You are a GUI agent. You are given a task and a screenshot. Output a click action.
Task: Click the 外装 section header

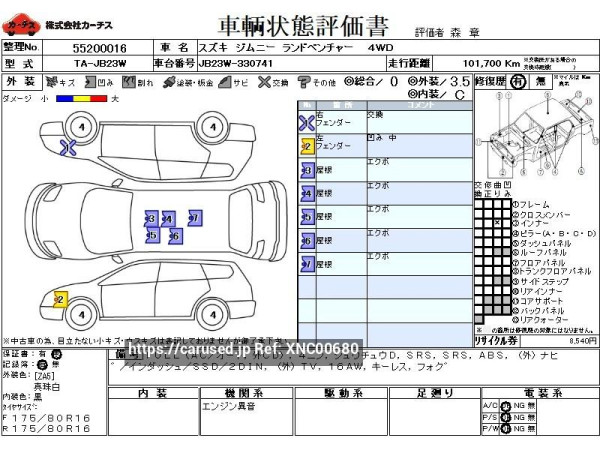(x=22, y=82)
